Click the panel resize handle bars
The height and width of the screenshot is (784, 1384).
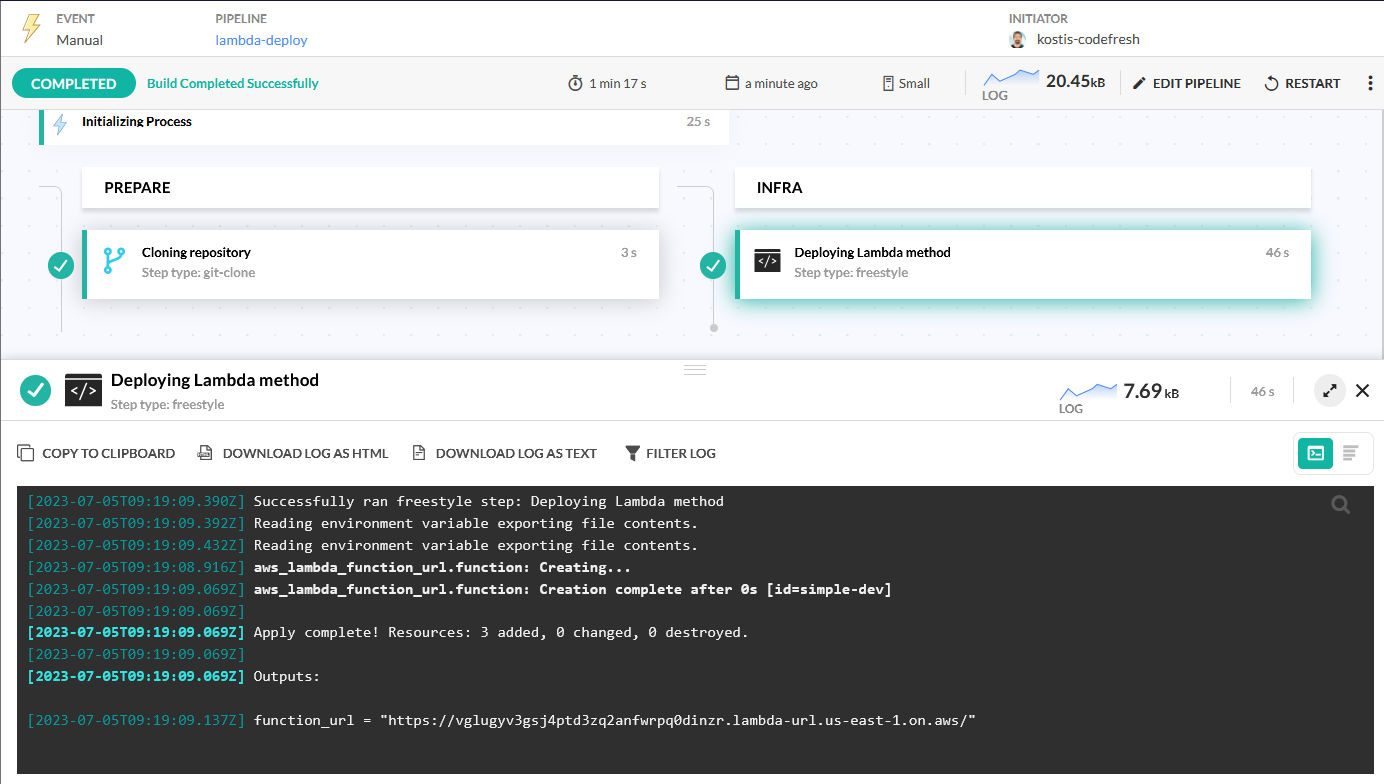(x=695, y=370)
